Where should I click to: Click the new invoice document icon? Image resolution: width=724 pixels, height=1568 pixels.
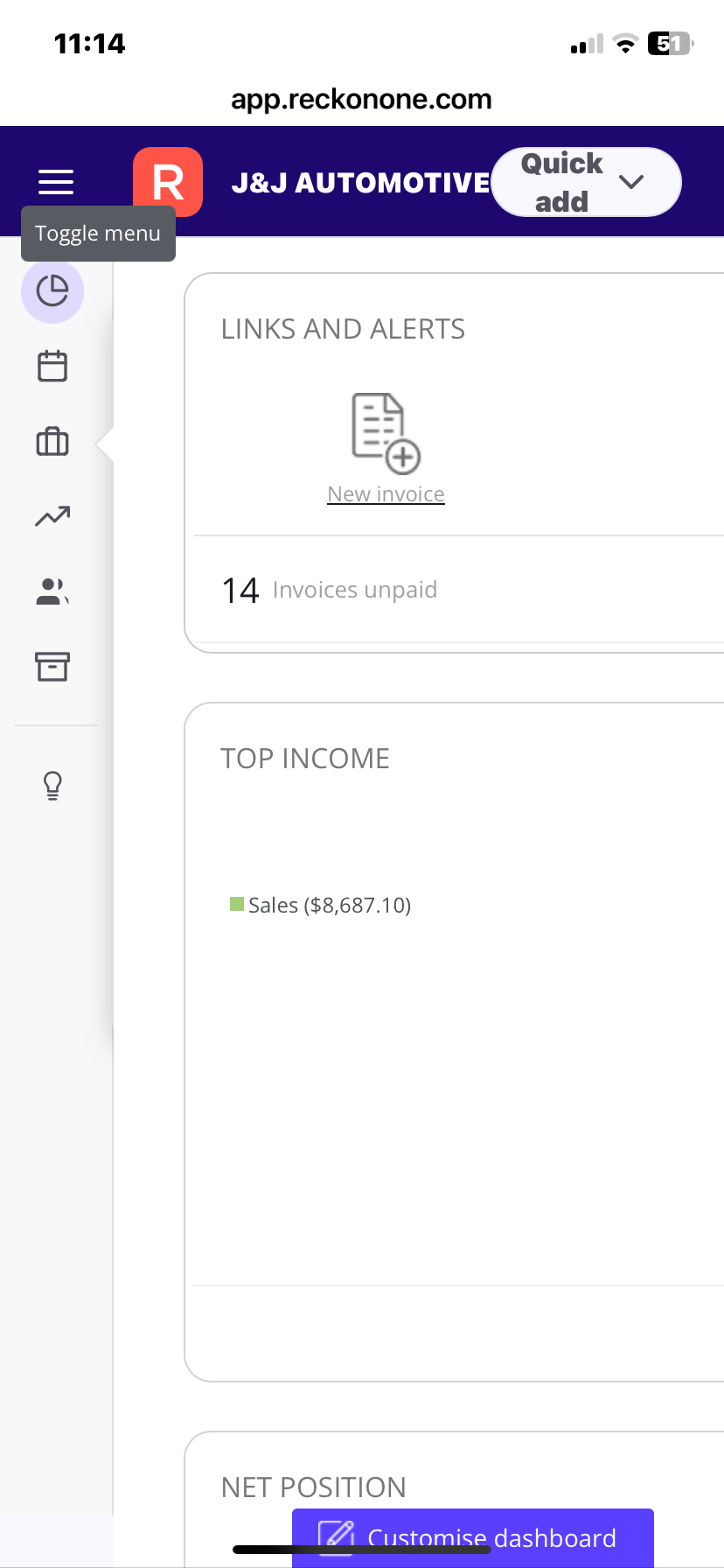coord(386,432)
